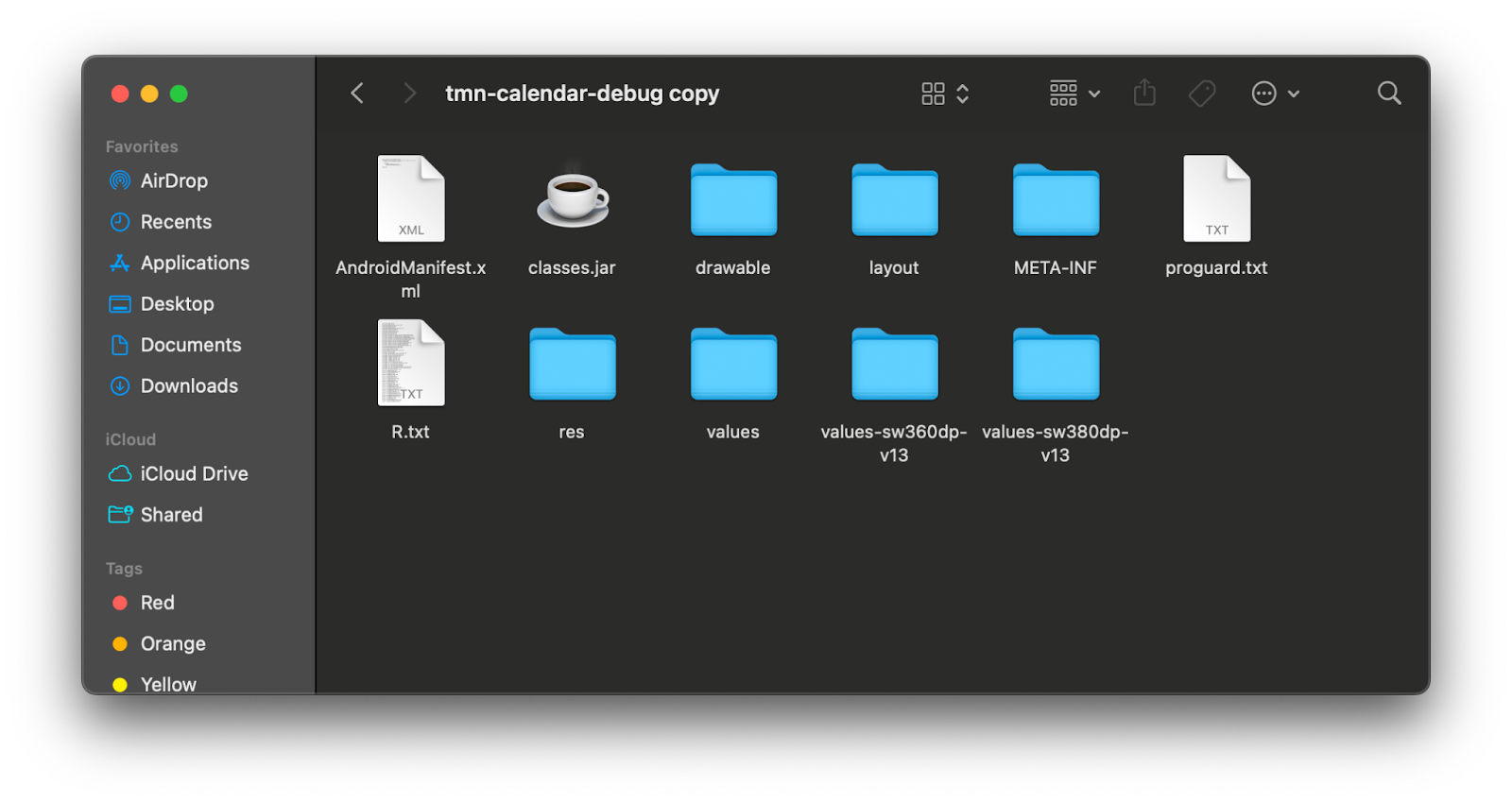
Task: Select the values-sw360dp-v13 folder icon
Action: 895,364
